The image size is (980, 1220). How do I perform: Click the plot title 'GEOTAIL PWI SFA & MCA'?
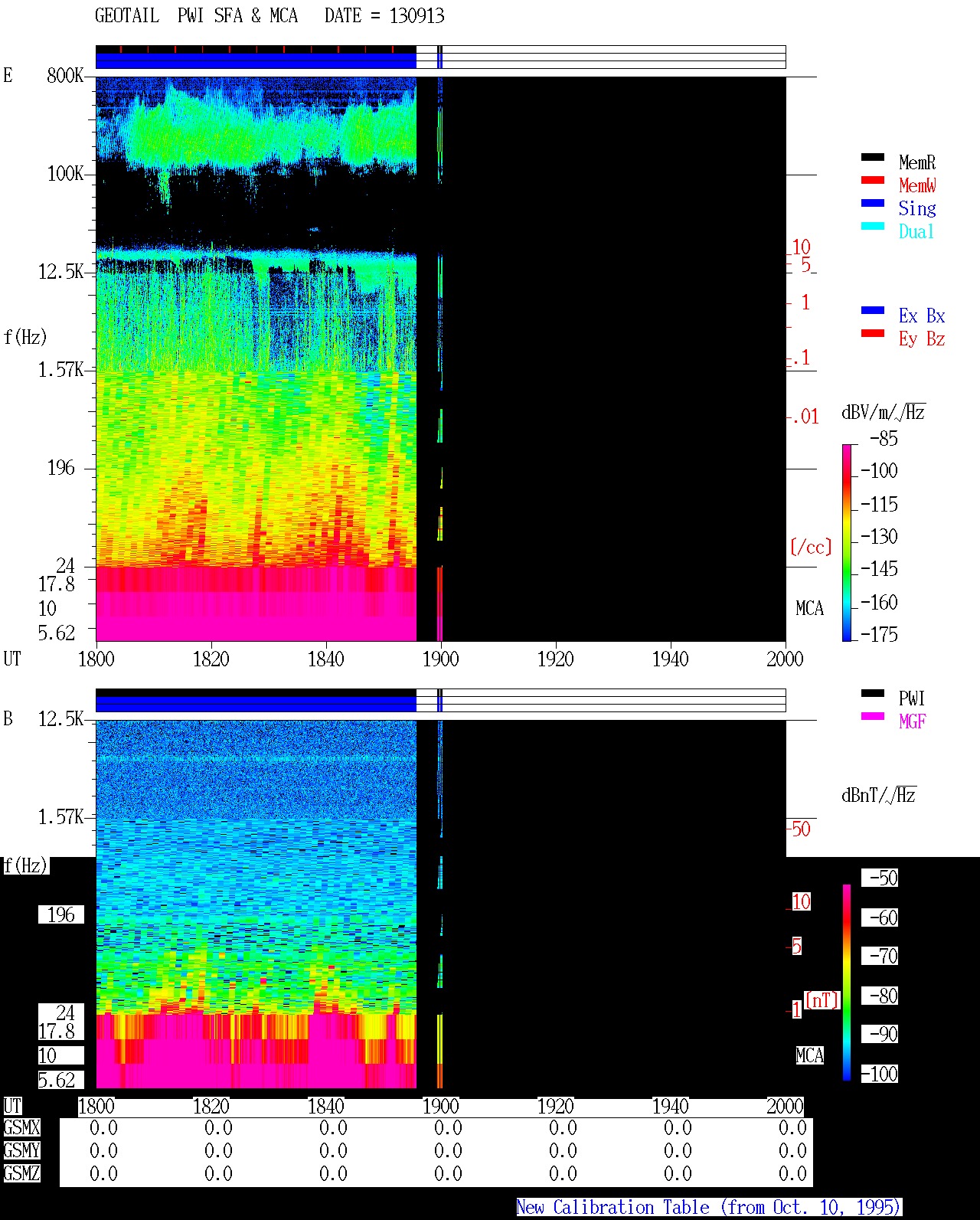pyautogui.click(x=196, y=16)
